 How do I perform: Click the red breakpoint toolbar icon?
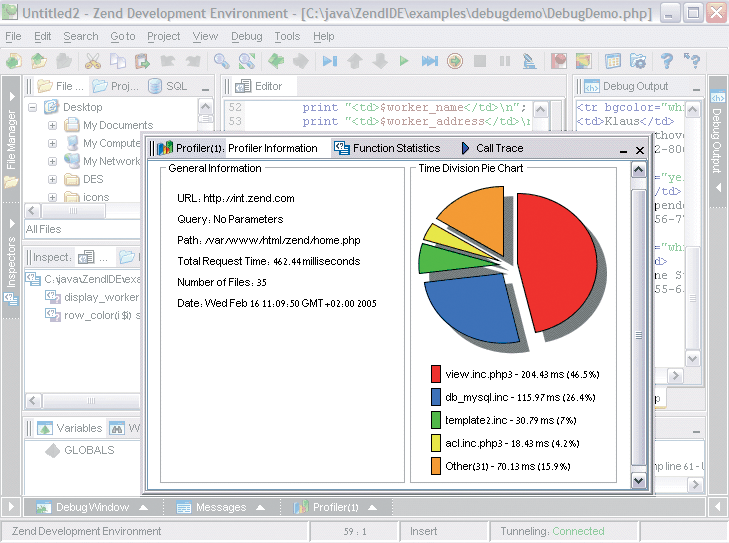[559, 61]
